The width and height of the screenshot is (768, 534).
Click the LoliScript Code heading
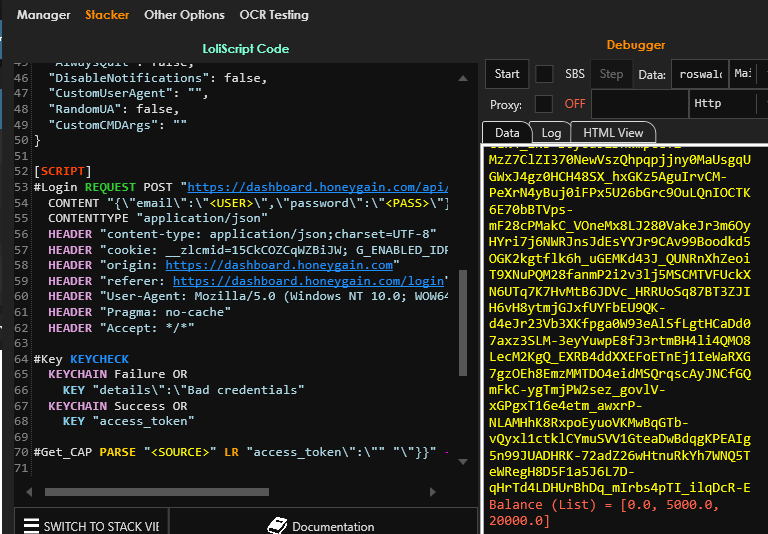pyautogui.click(x=245, y=49)
